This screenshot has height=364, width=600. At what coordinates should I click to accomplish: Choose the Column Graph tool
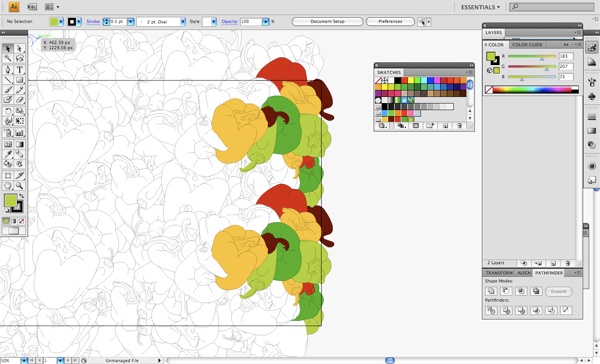(x=19, y=133)
